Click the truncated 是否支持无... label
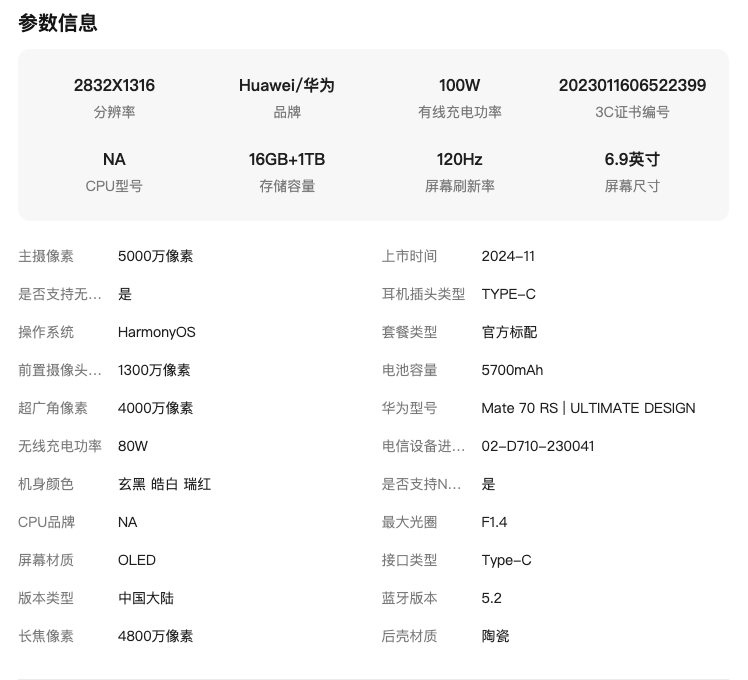The width and height of the screenshot is (748, 680). pyautogui.click(x=60, y=294)
